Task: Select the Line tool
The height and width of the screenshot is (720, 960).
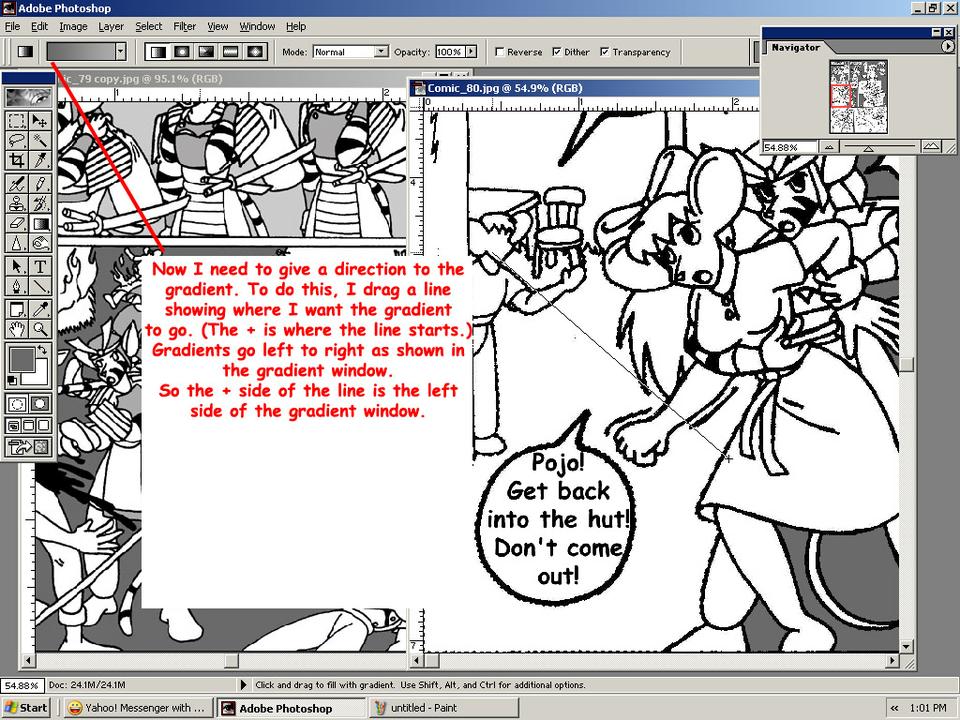Action: [x=40, y=286]
